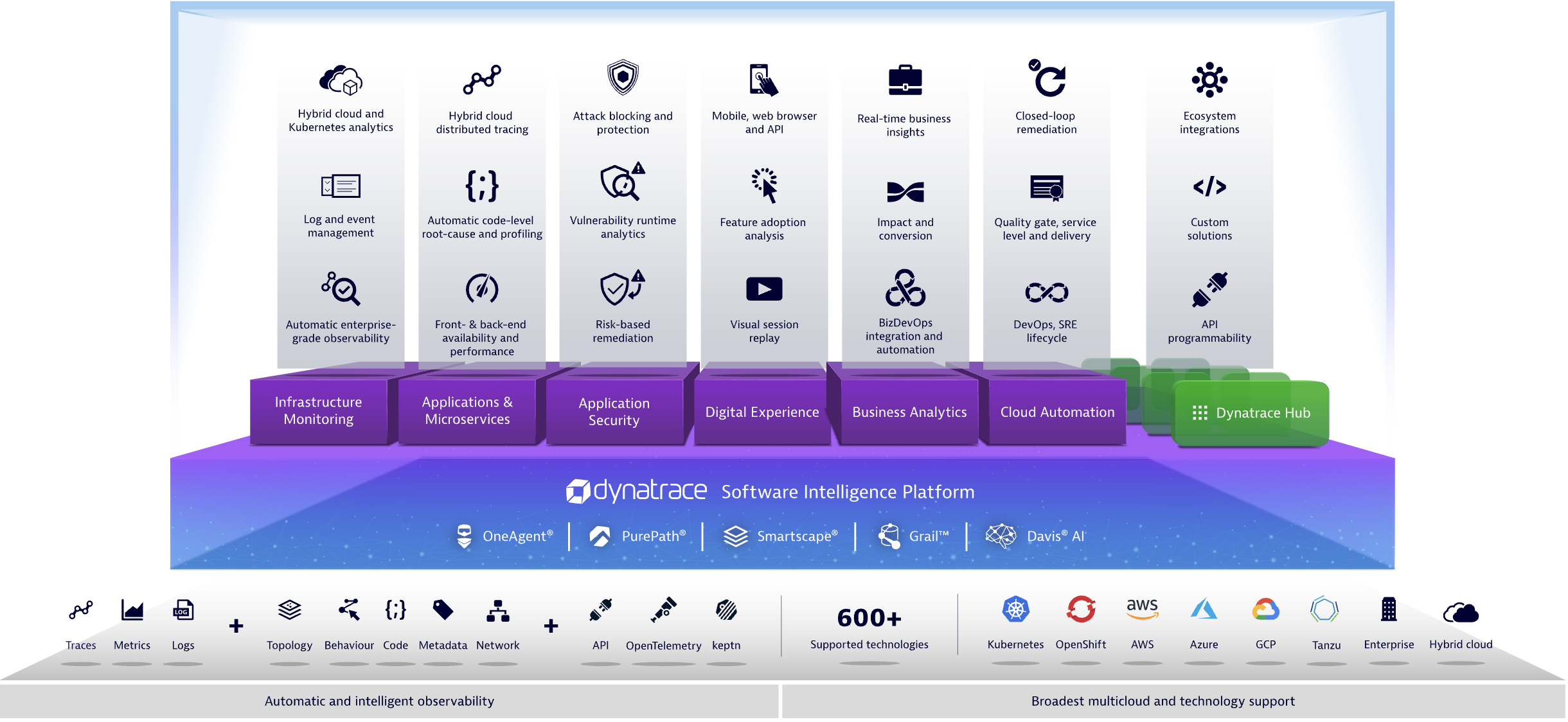
Task: Click the AWS logo
Action: [x=1143, y=608]
